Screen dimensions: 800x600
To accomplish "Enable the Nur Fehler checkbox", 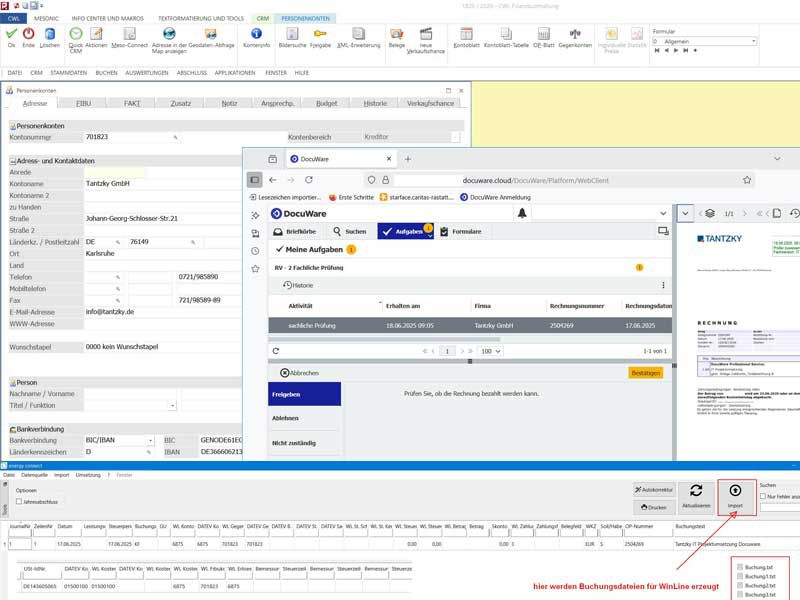I will (x=763, y=496).
